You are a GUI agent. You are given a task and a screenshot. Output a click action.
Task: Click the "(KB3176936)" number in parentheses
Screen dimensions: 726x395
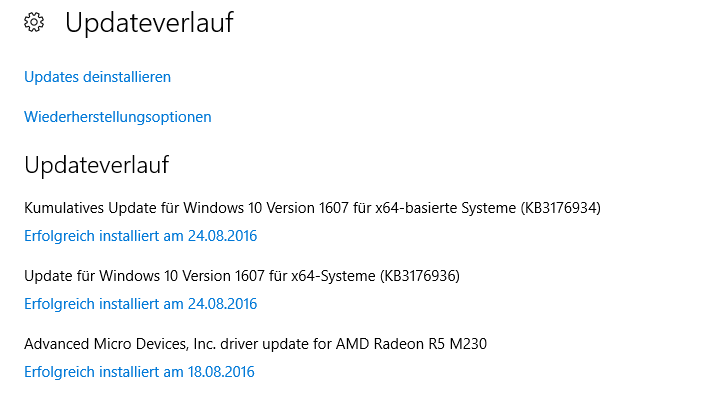419,276
